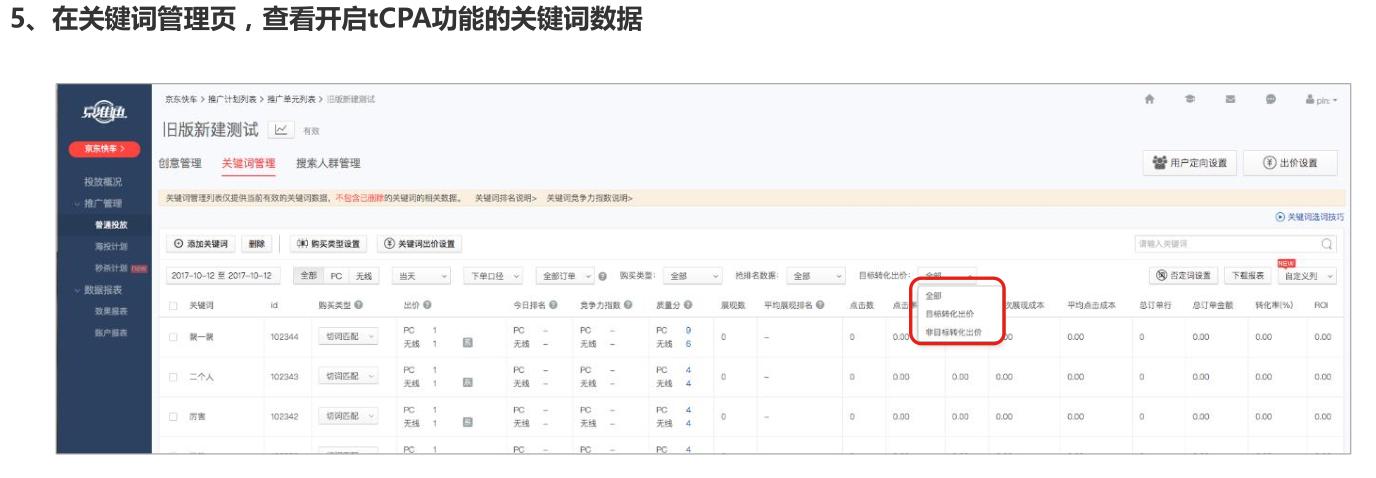The image size is (1376, 478).
Task: Click the trend chart icon beside 旧版新建测试
Action: (282, 130)
